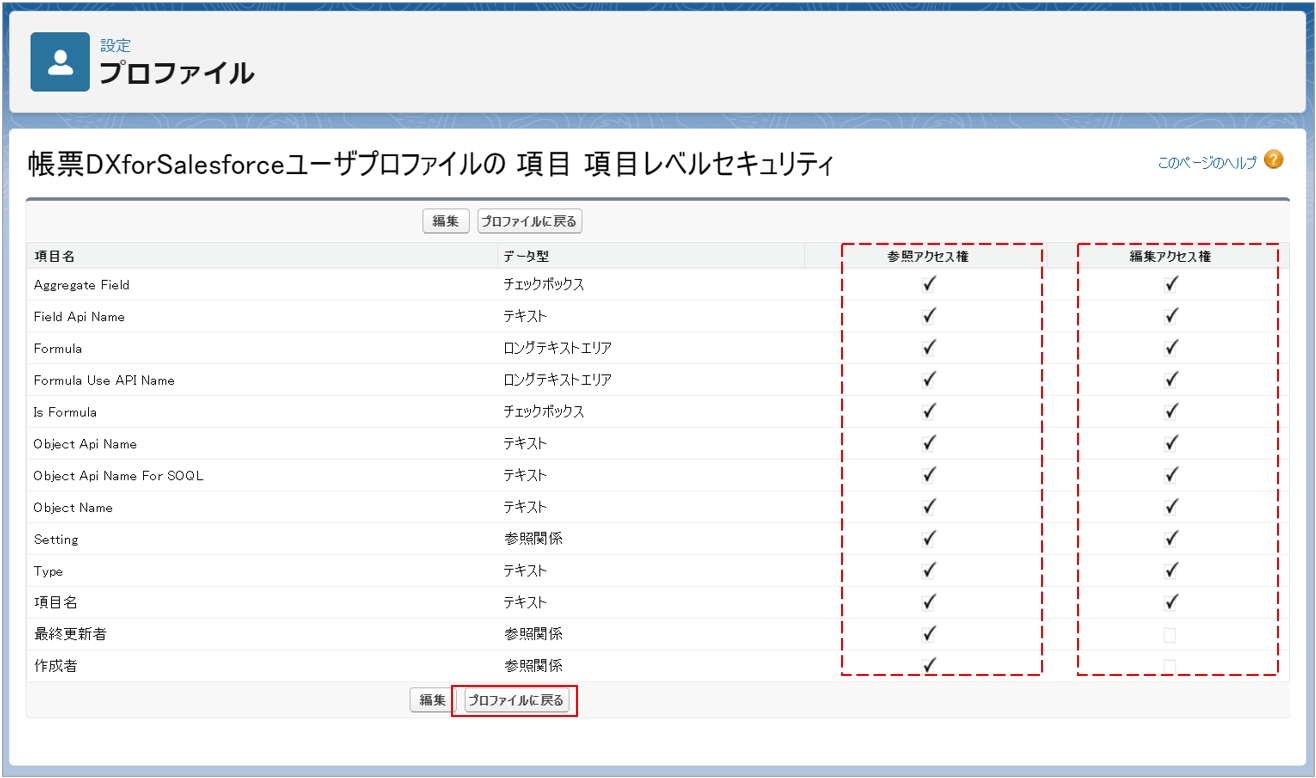Open the このページのヘルプ link
This screenshot has width=1316, height=778.
(x=1206, y=163)
